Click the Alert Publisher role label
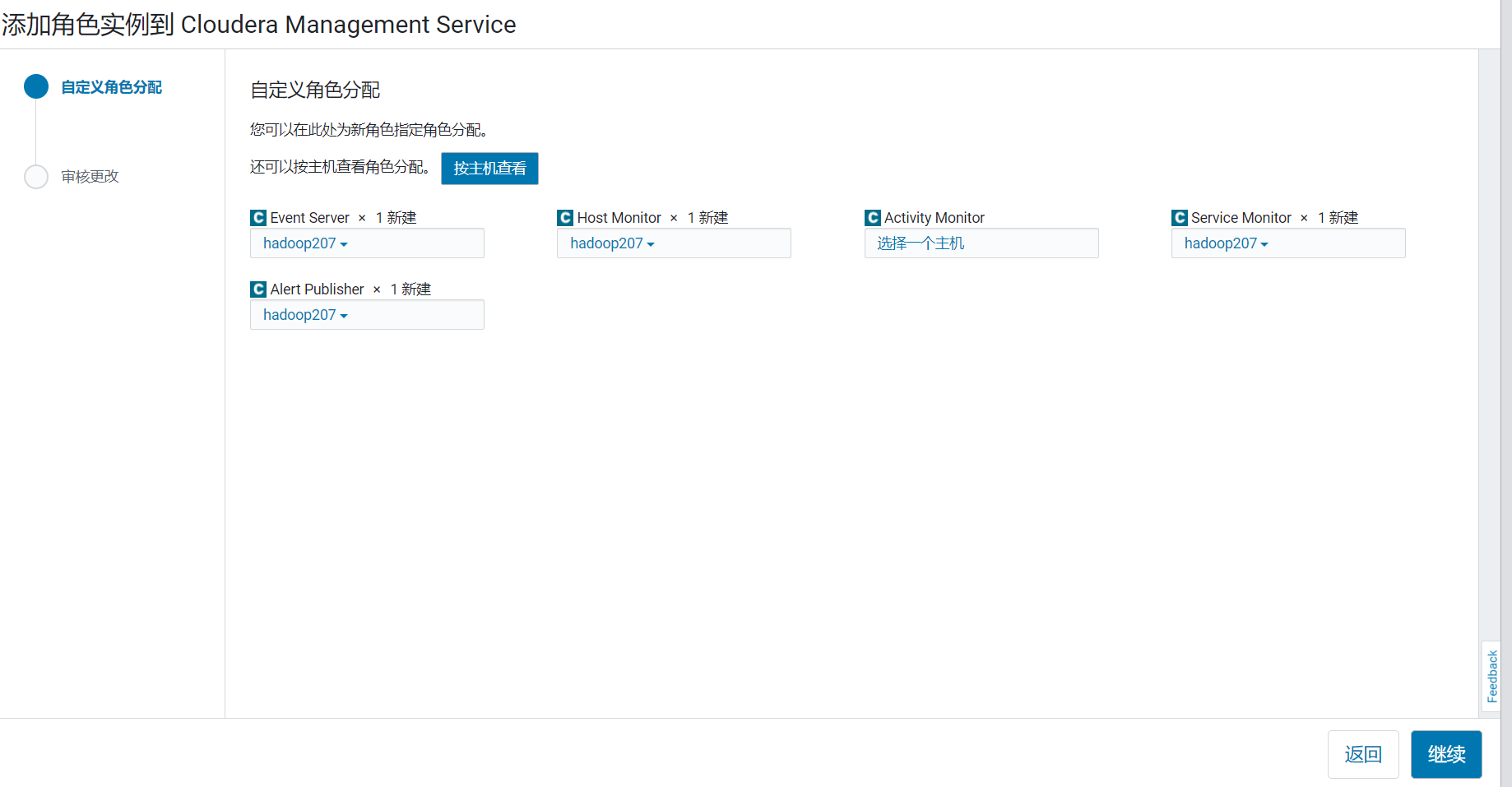The image size is (1512, 787). click(318, 289)
